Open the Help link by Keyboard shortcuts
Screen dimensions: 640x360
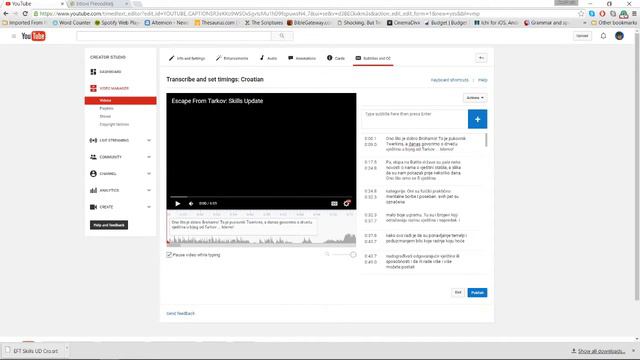point(482,80)
